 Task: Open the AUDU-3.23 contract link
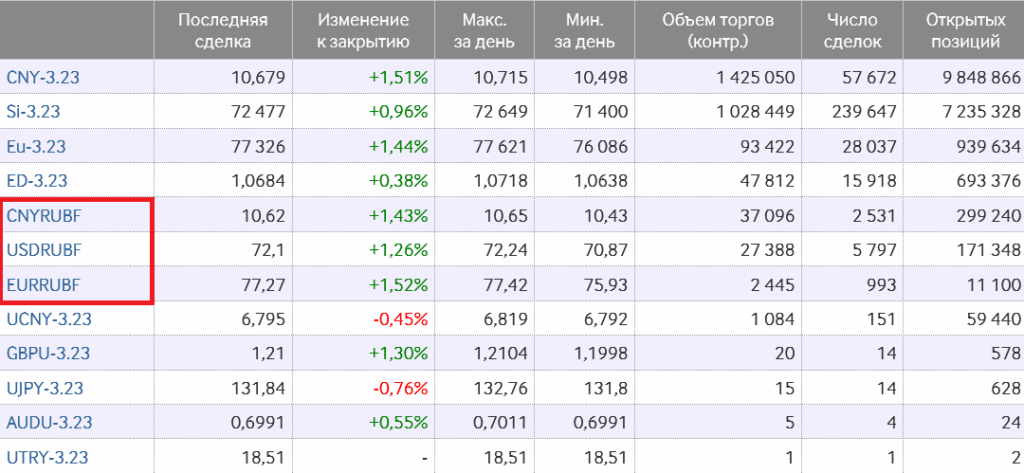pyautogui.click(x=46, y=423)
